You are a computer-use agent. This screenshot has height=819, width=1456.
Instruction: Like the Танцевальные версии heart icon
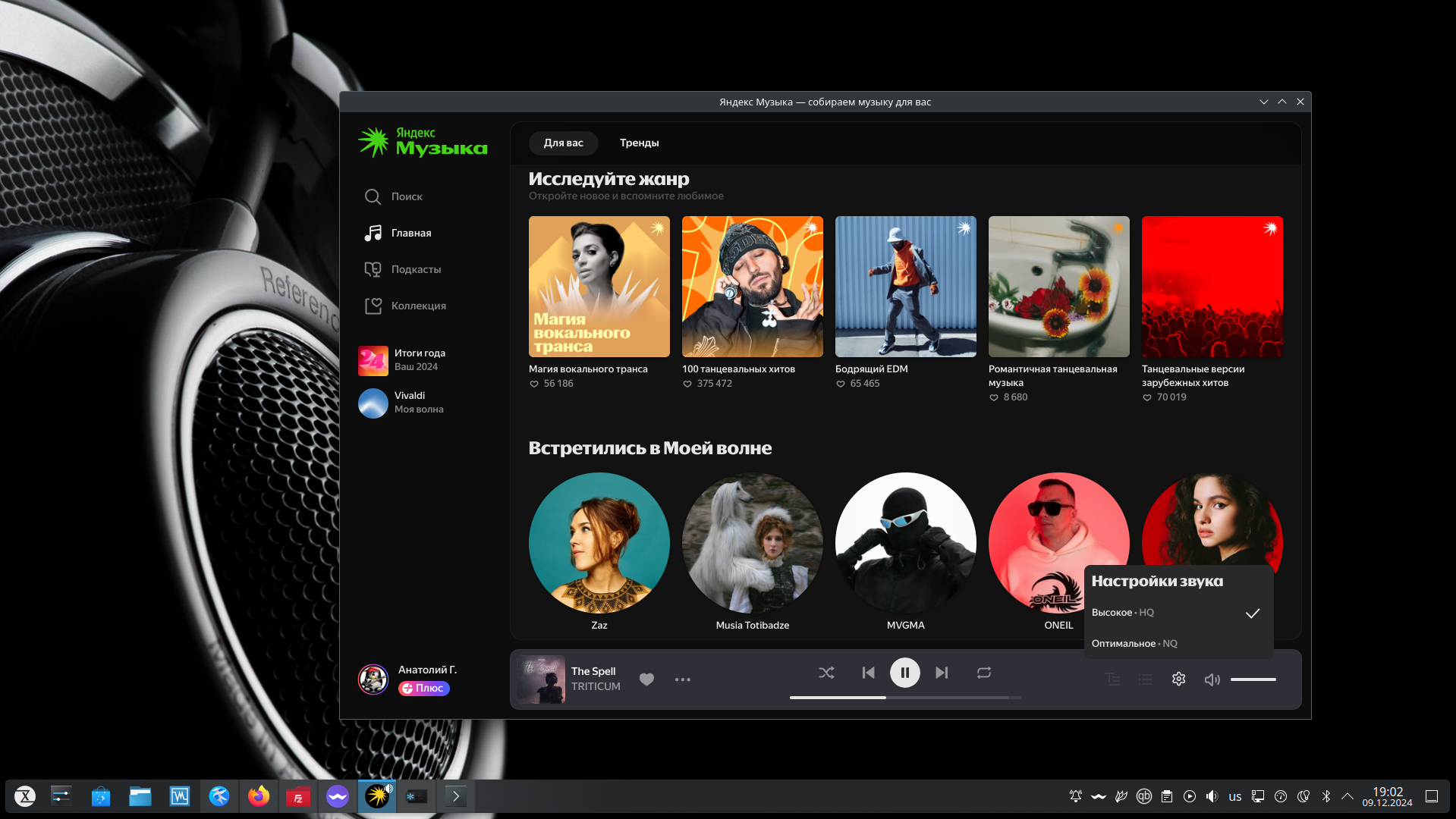pos(1147,397)
